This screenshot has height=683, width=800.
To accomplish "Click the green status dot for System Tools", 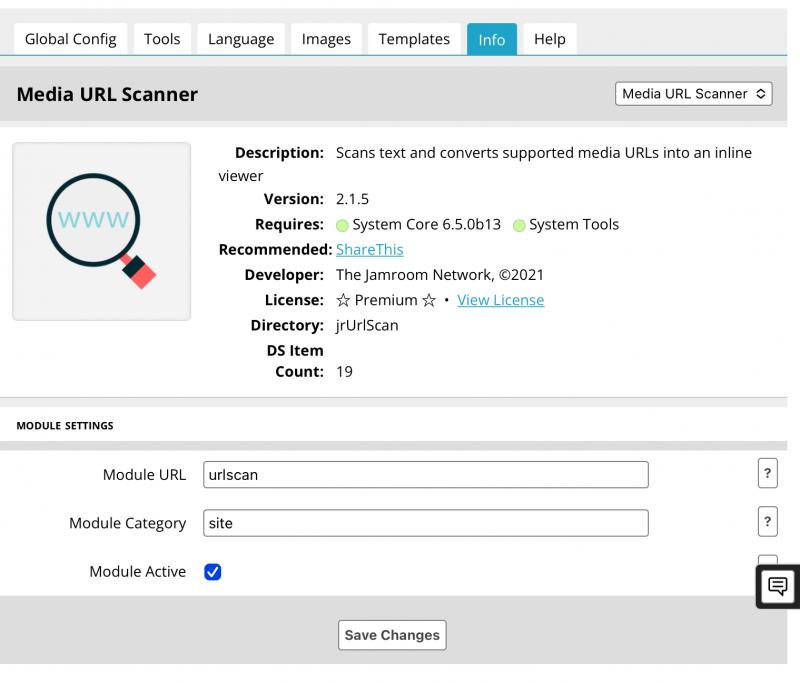I will click(x=519, y=225).
